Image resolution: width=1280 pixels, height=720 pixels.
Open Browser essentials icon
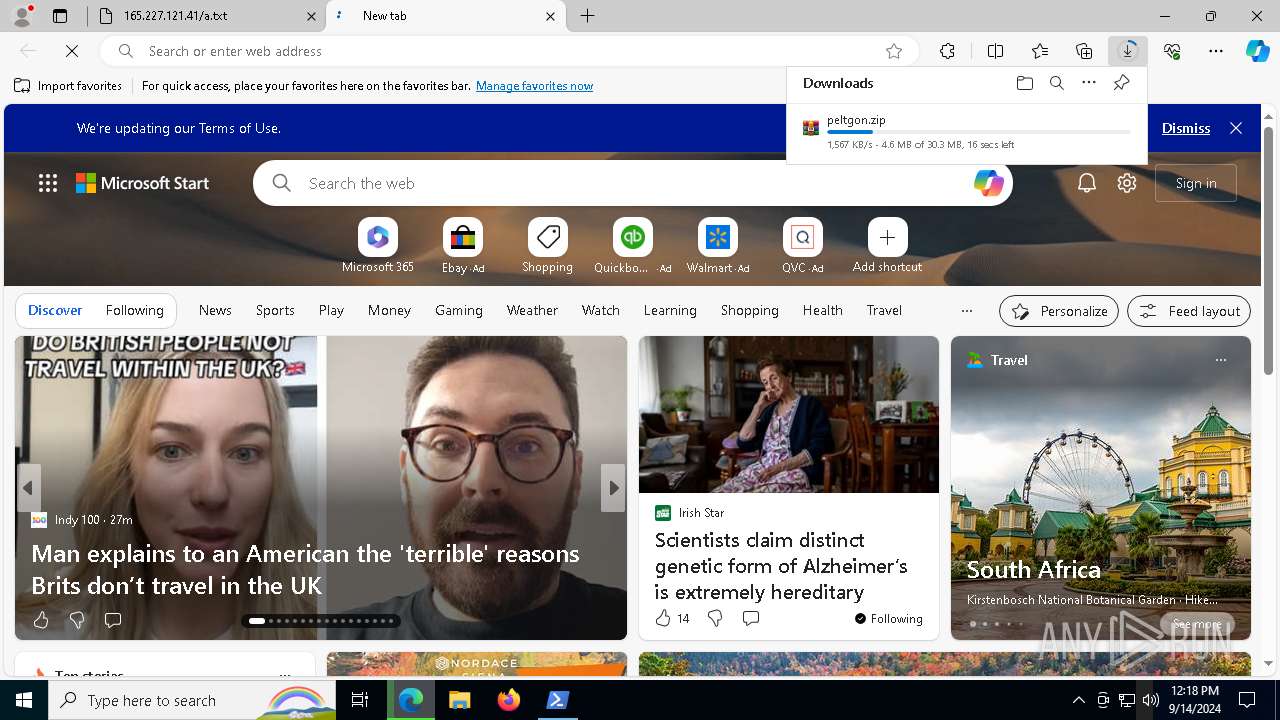(x=1172, y=51)
